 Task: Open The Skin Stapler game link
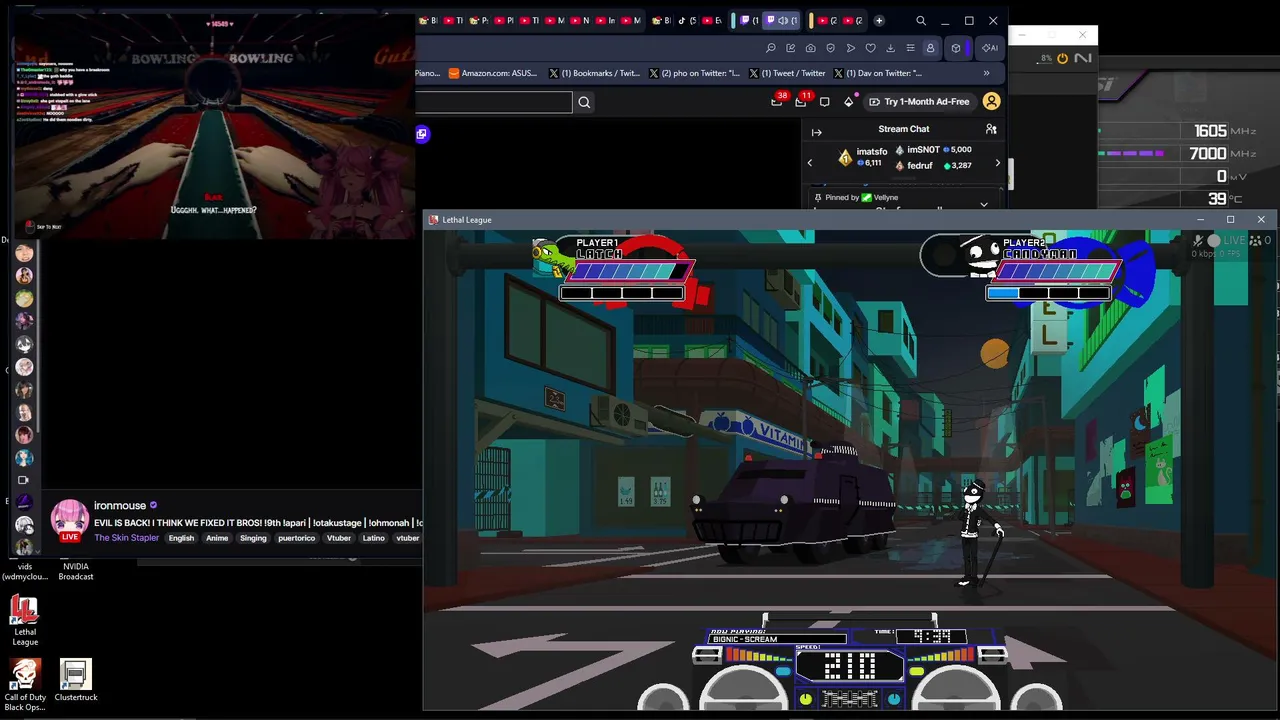click(126, 538)
